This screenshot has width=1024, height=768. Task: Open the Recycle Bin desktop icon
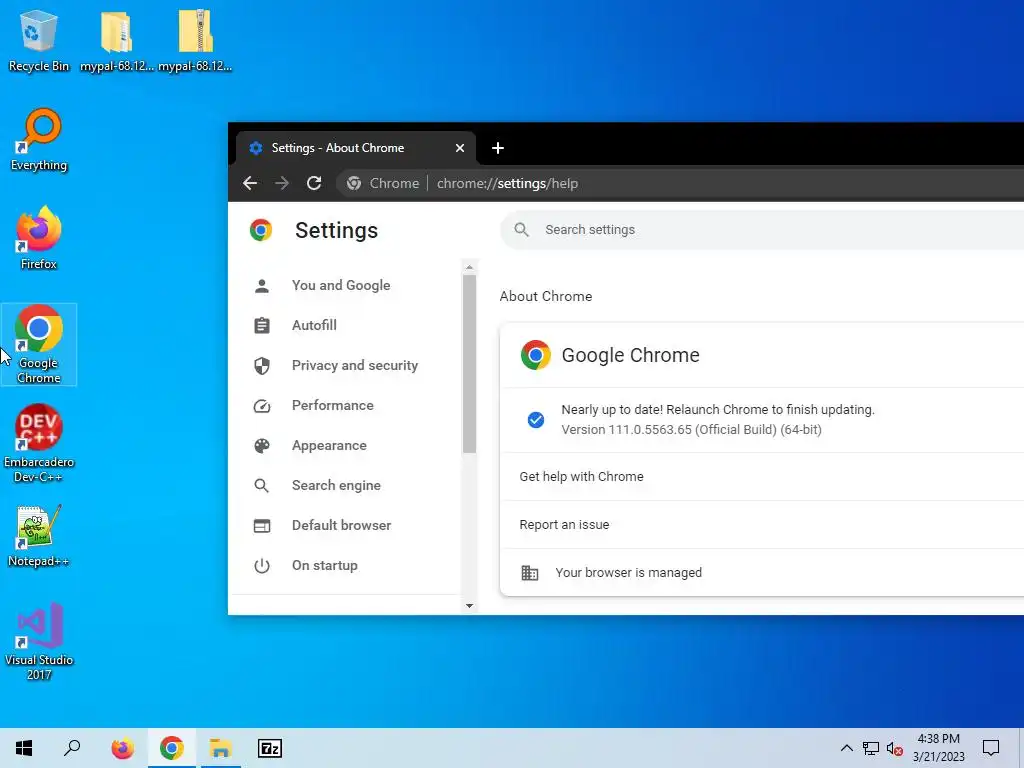point(39,40)
